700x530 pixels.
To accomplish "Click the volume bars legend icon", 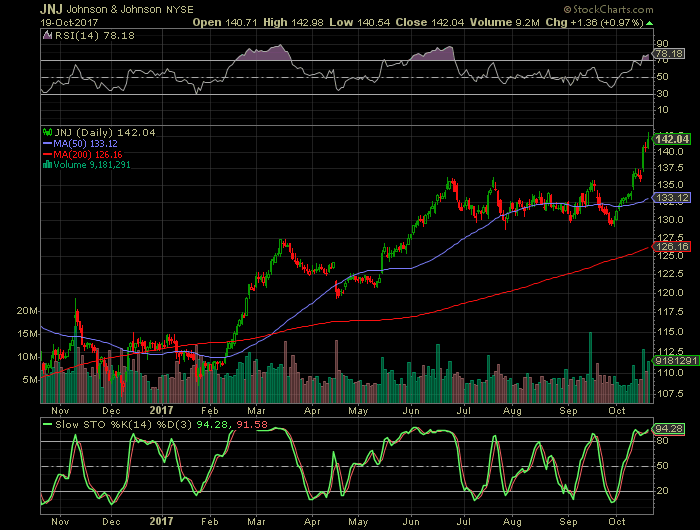I will pyautogui.click(x=47, y=165).
